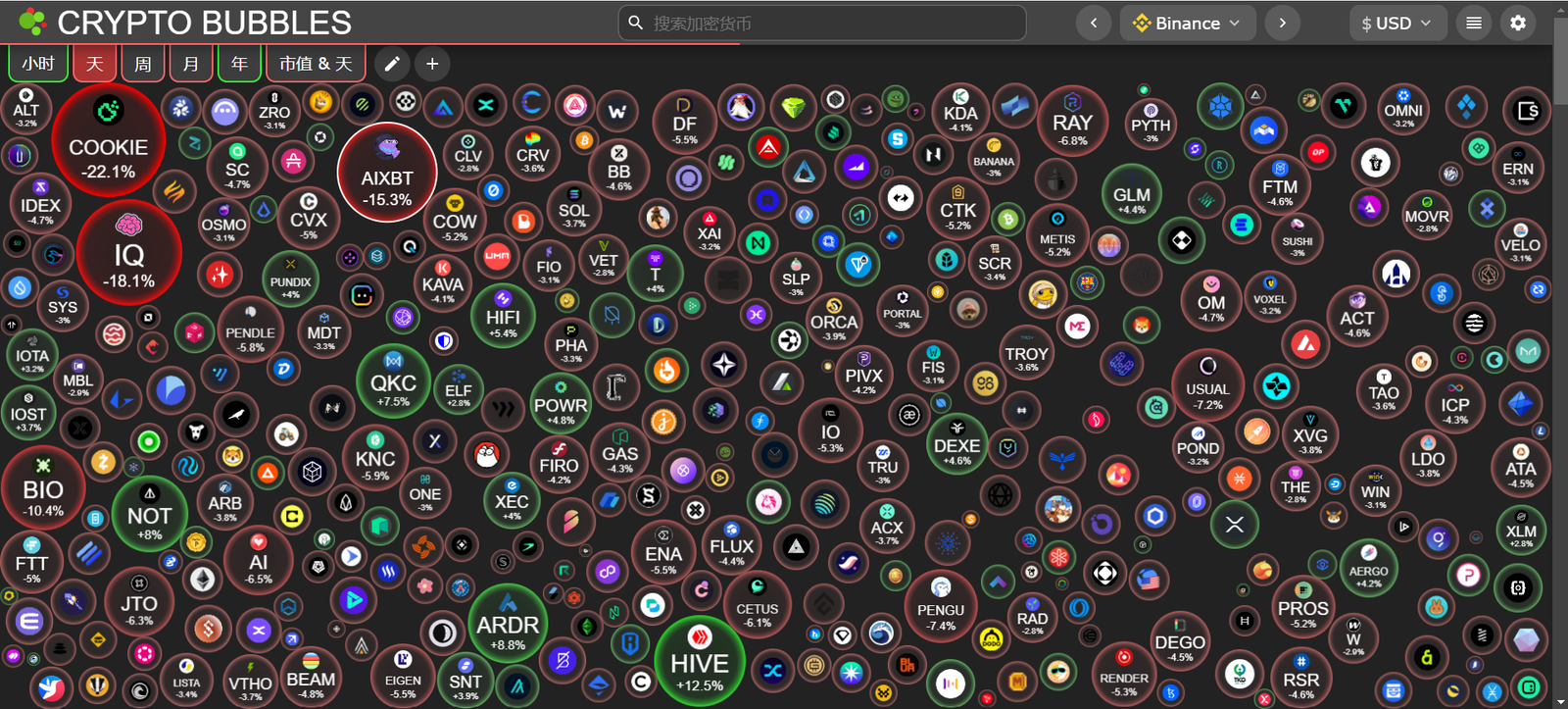Select the XLM bubble

pyautogui.click(x=1521, y=530)
